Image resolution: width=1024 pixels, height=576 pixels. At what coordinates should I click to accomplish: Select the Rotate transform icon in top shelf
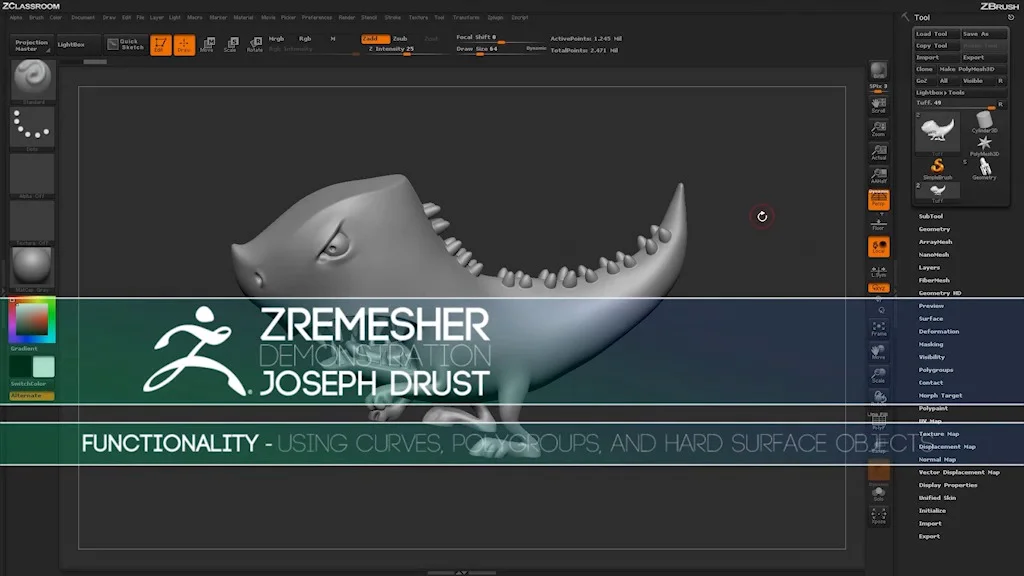255,45
